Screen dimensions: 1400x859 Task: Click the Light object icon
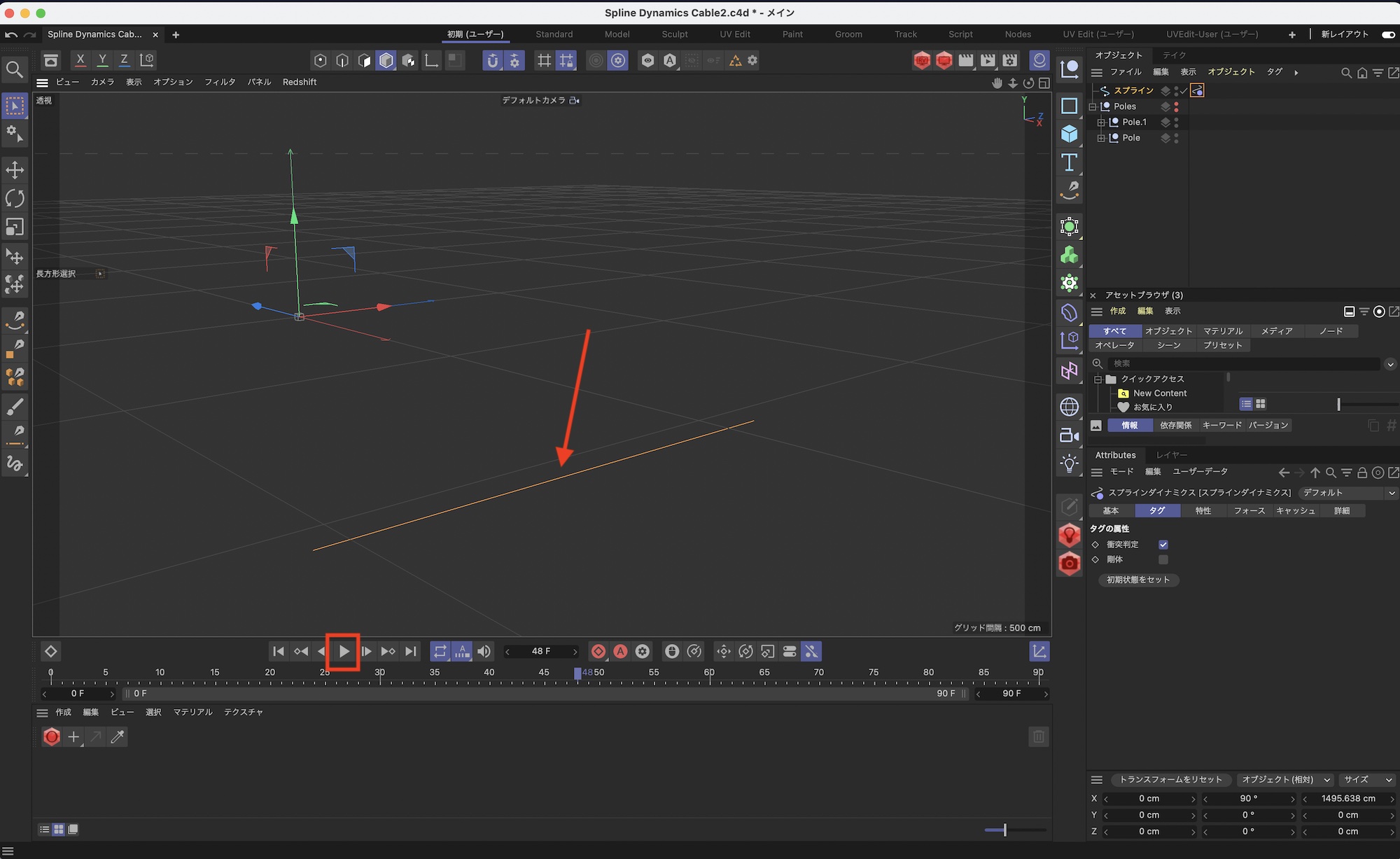point(1069,463)
